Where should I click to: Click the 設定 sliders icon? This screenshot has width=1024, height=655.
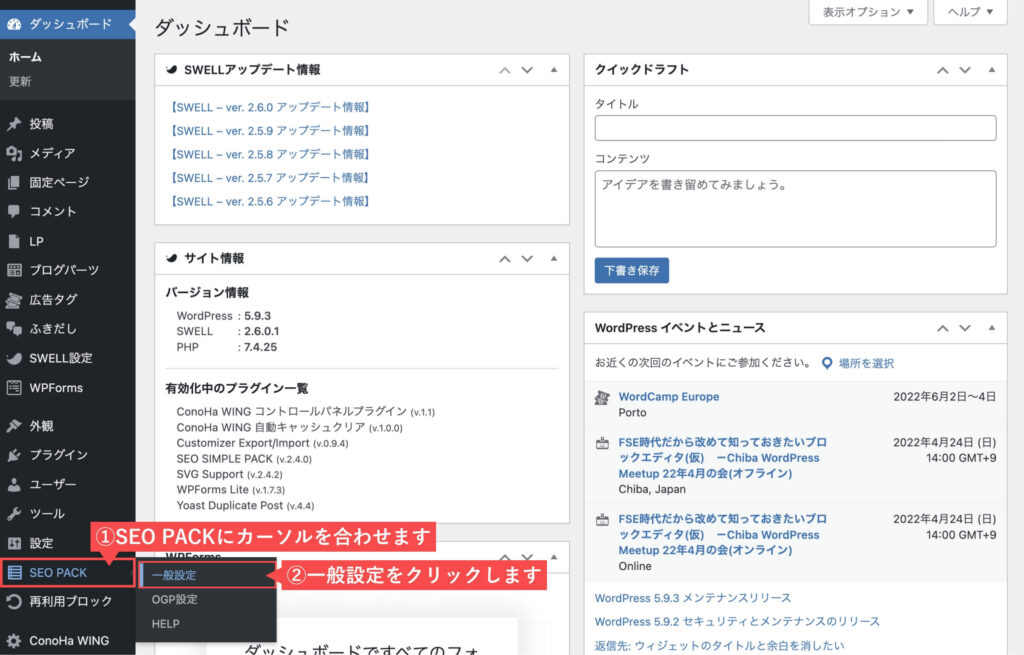(x=14, y=543)
